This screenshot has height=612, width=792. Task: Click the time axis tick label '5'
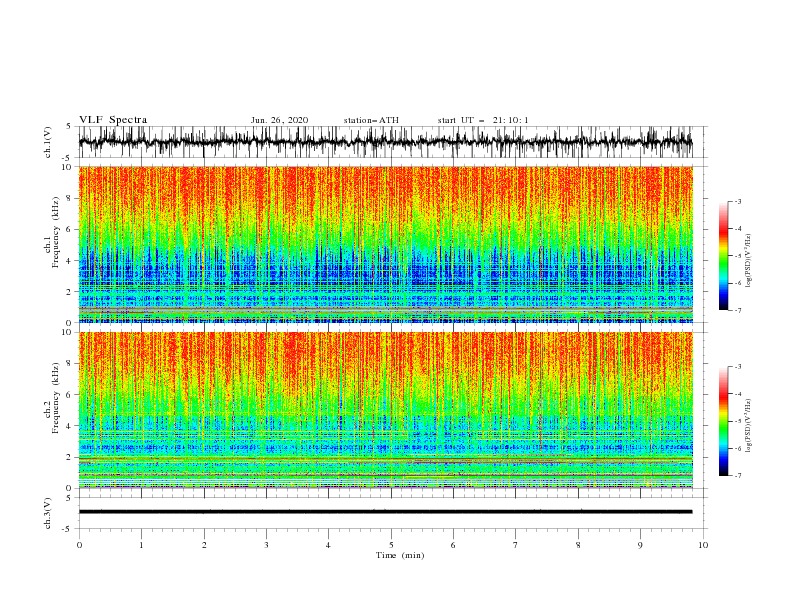391,545
